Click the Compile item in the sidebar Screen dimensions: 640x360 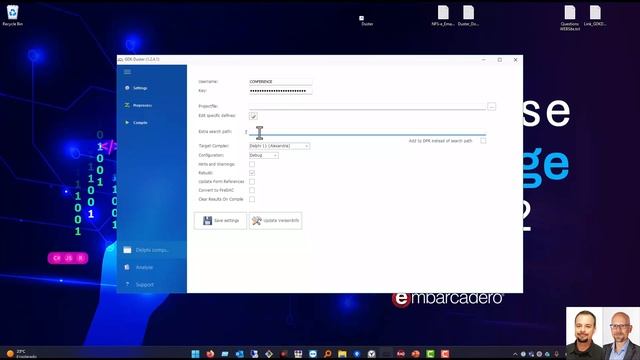click(152, 122)
